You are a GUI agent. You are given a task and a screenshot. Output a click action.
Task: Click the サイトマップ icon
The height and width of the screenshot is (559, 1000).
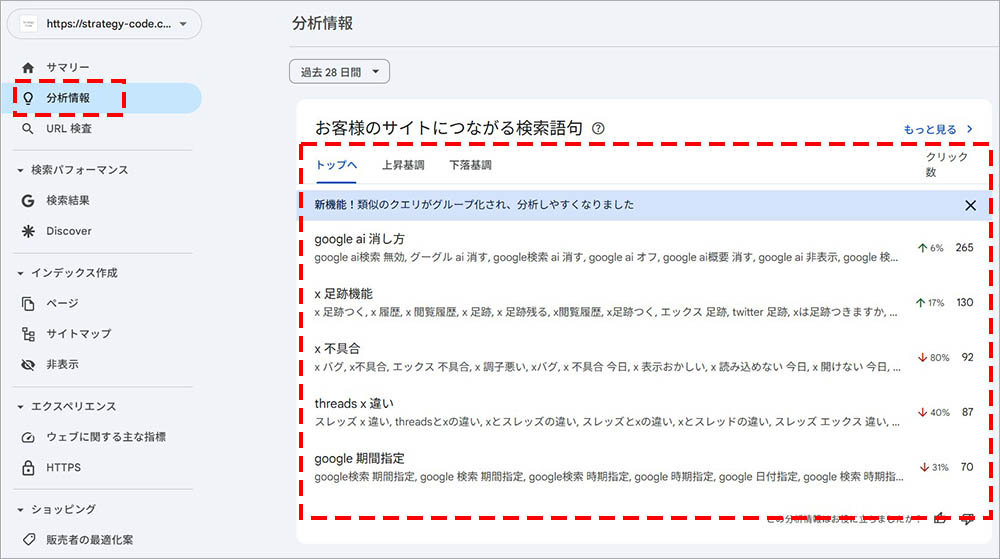click(28, 334)
